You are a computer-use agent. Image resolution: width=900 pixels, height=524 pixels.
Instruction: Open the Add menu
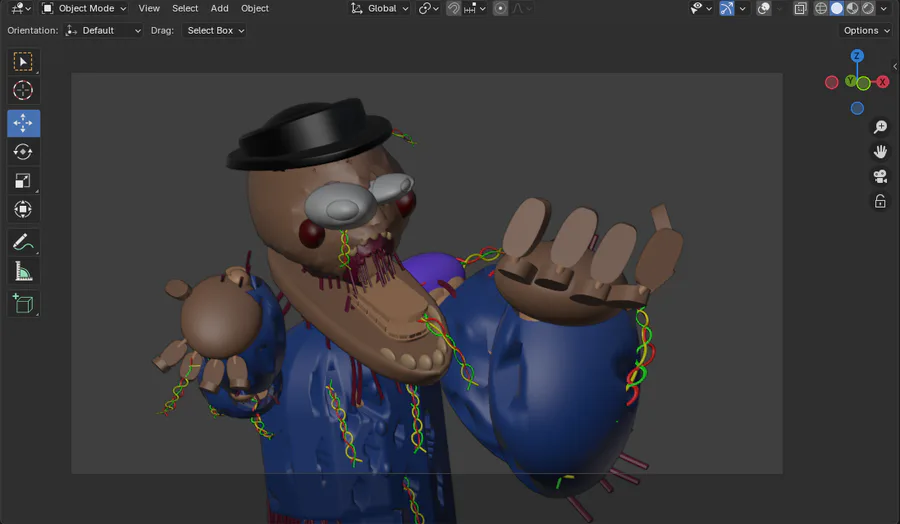[219, 8]
